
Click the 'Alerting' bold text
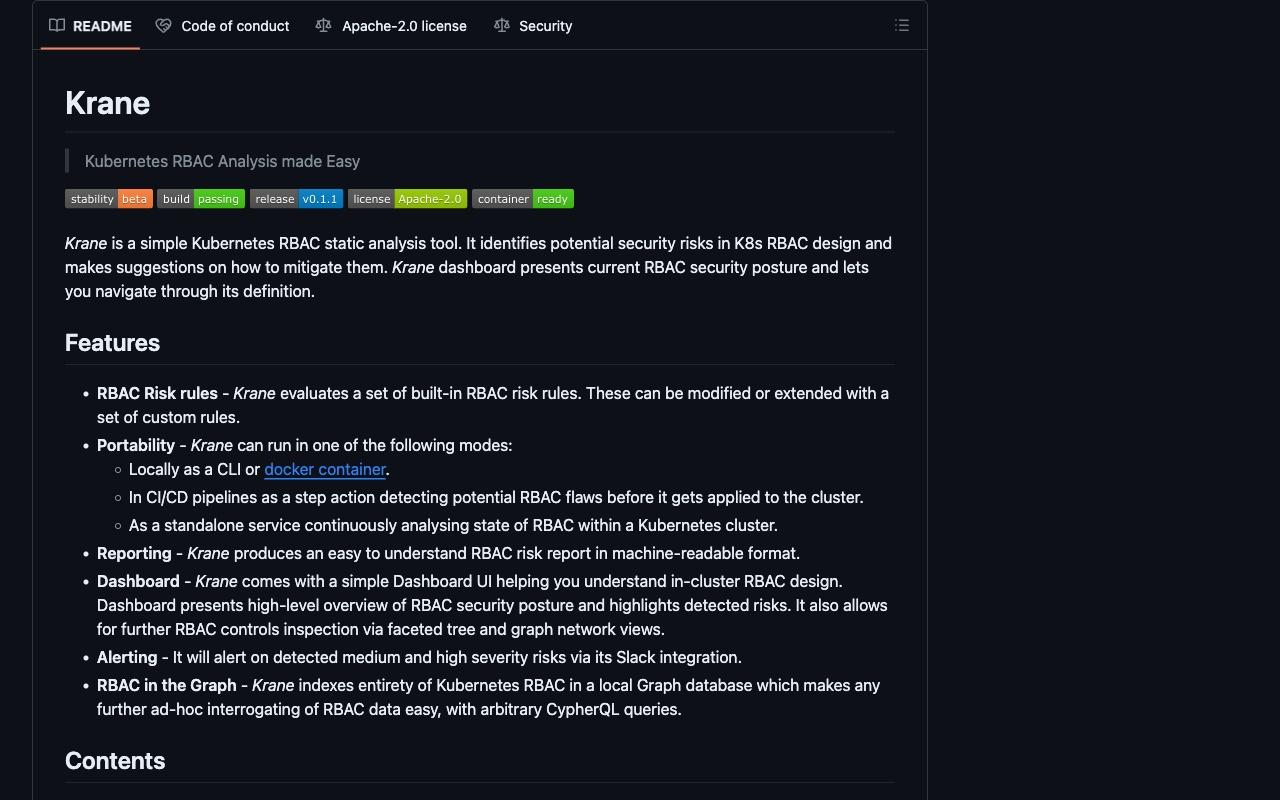point(127,657)
